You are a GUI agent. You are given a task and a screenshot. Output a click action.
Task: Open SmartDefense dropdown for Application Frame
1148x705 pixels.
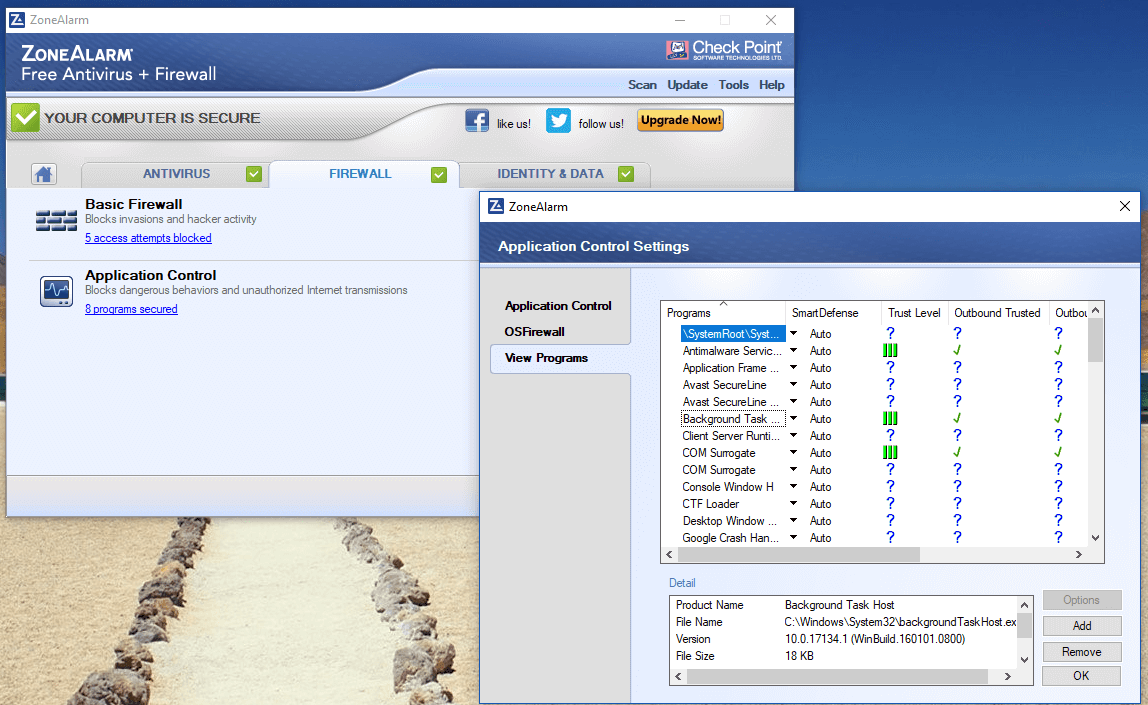click(x=794, y=368)
